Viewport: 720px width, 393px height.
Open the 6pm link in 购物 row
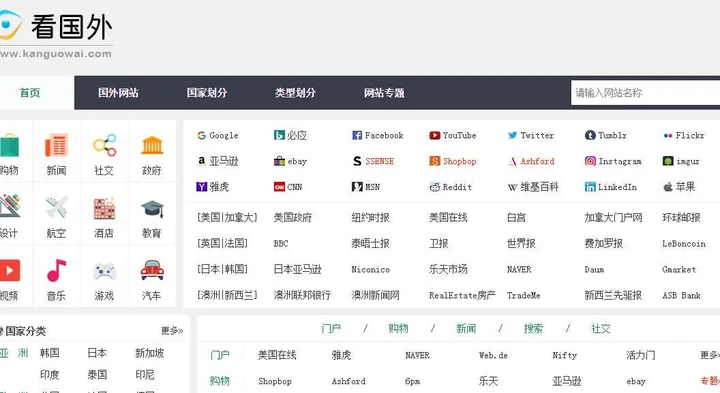[x=412, y=382]
